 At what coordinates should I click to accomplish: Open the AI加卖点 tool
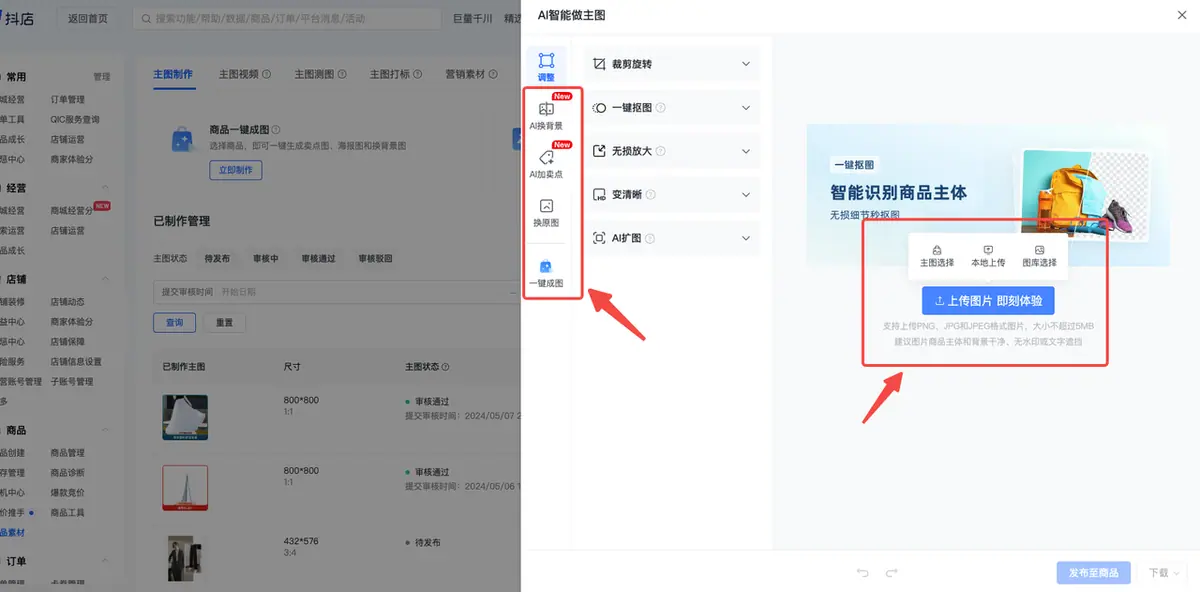pyautogui.click(x=546, y=163)
